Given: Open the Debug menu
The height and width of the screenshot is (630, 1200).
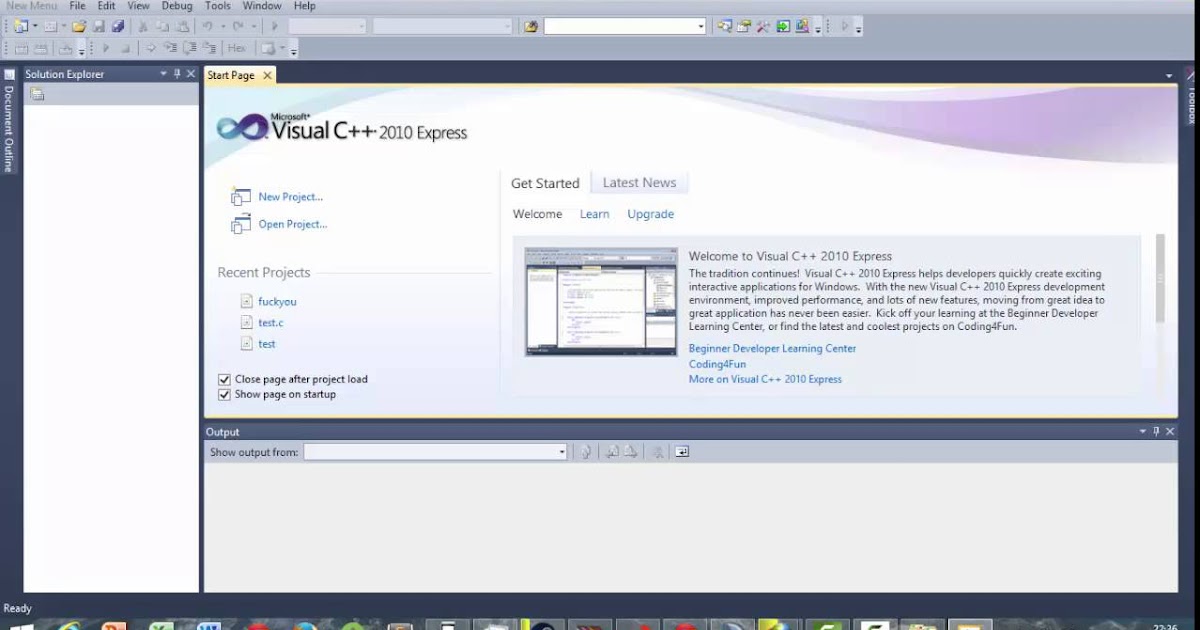Looking at the screenshot, I should click(x=177, y=6).
